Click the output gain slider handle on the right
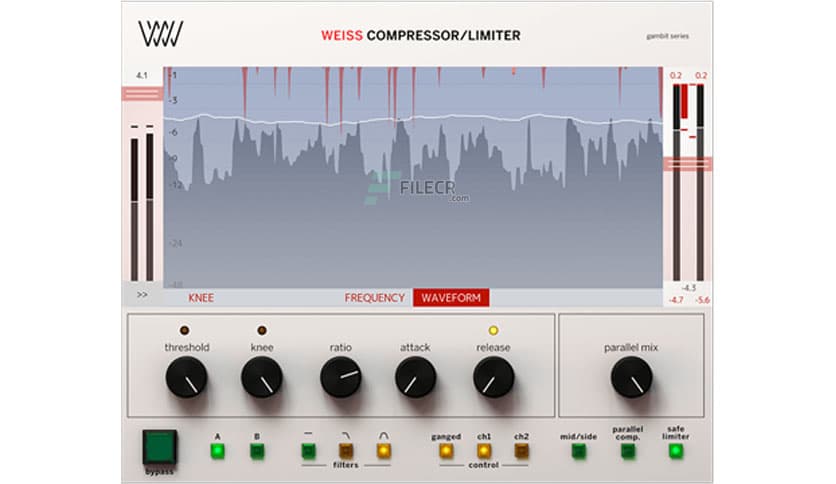The width and height of the screenshot is (836, 484). click(688, 164)
